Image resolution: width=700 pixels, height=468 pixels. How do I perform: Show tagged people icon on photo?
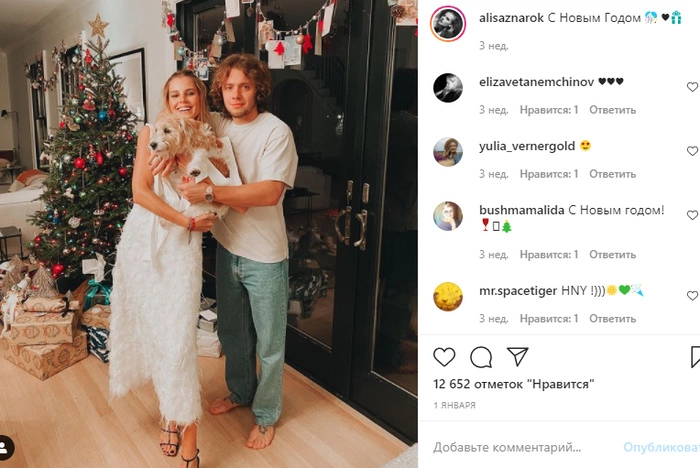pos(4,447)
